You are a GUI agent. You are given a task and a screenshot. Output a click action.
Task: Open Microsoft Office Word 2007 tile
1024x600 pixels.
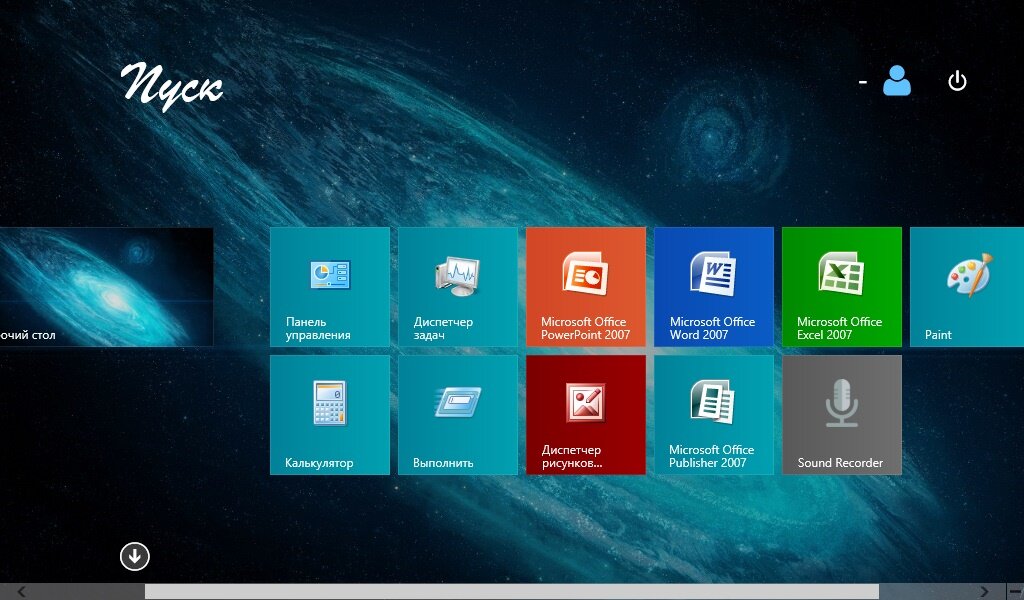714,287
